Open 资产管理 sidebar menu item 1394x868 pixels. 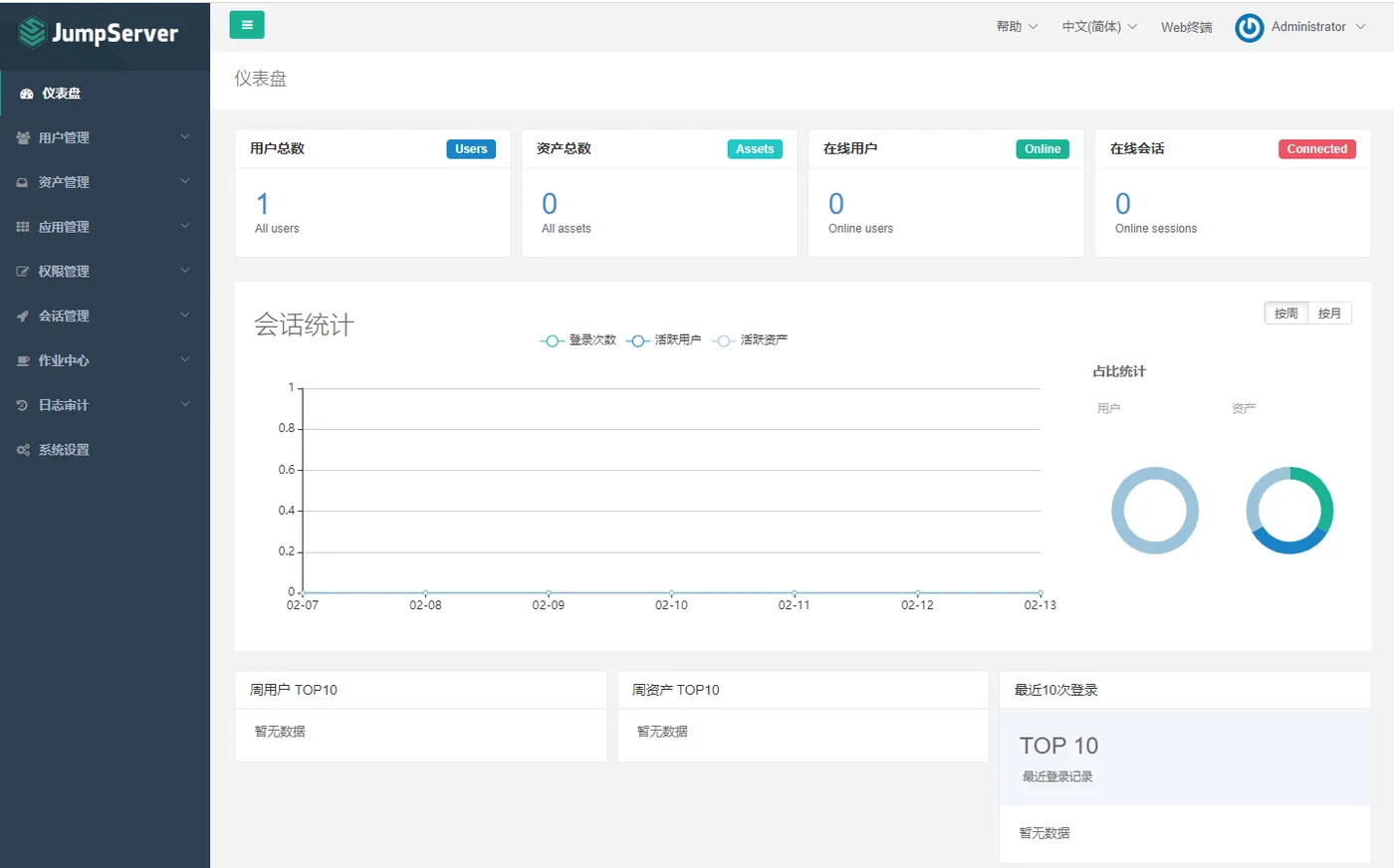(106, 182)
